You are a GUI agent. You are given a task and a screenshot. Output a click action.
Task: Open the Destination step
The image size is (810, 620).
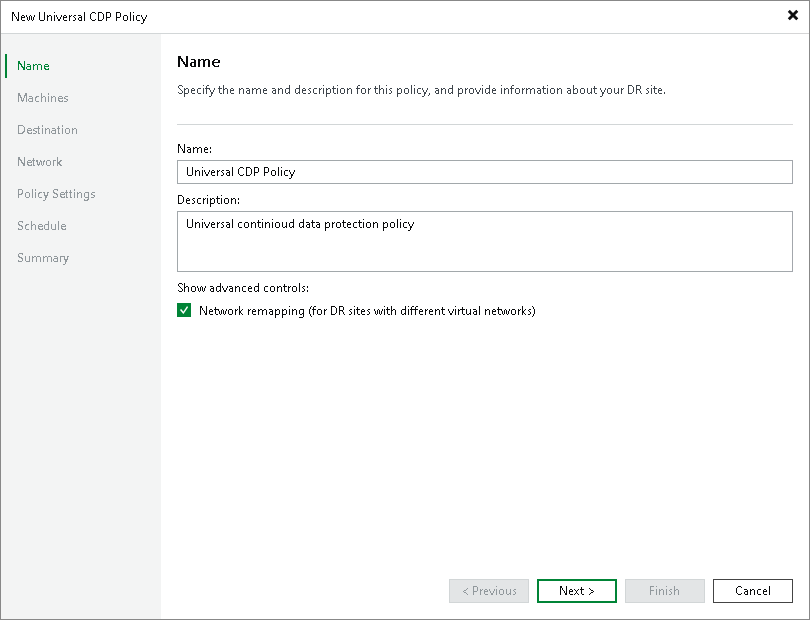[47, 129]
